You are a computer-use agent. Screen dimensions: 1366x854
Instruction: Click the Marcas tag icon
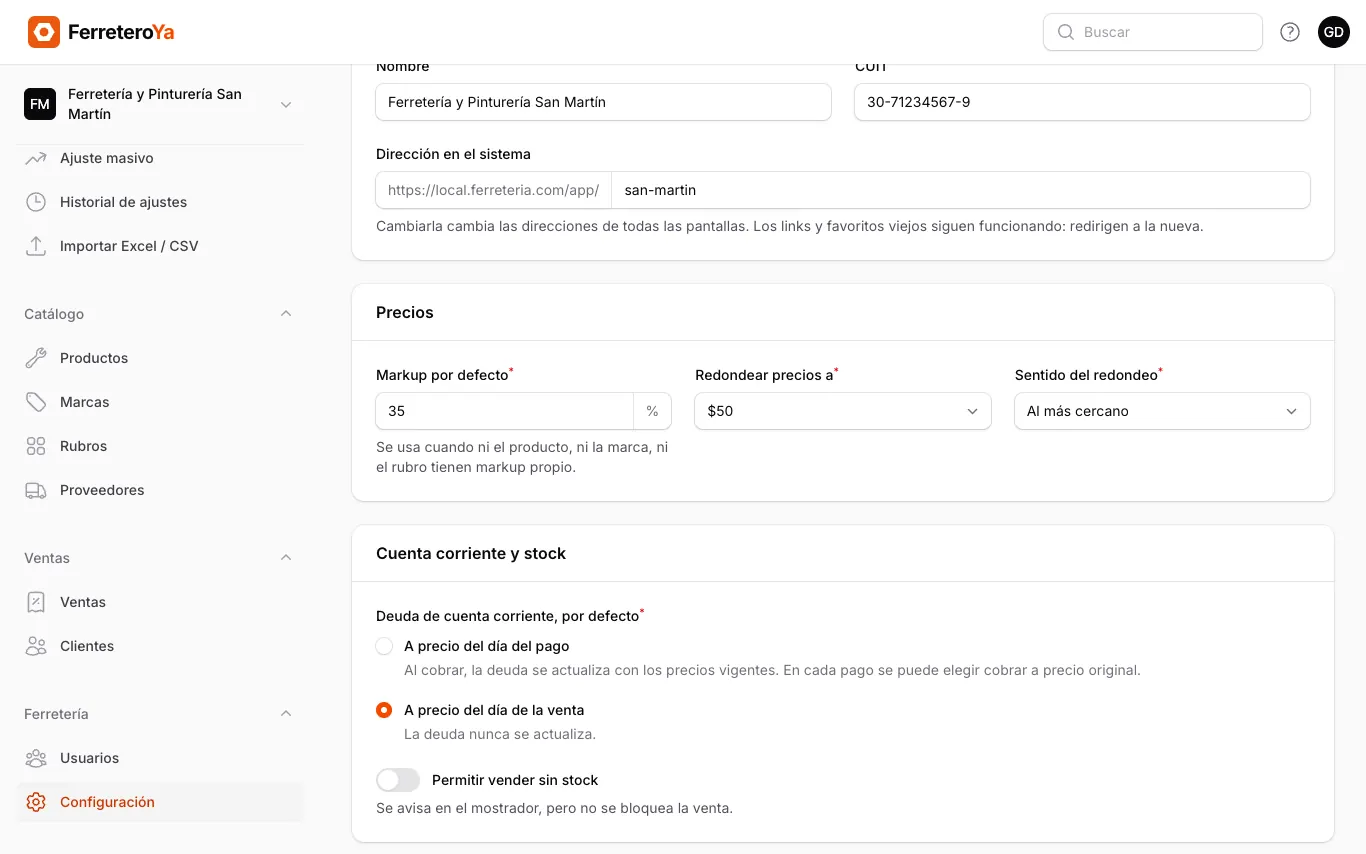tap(36, 402)
